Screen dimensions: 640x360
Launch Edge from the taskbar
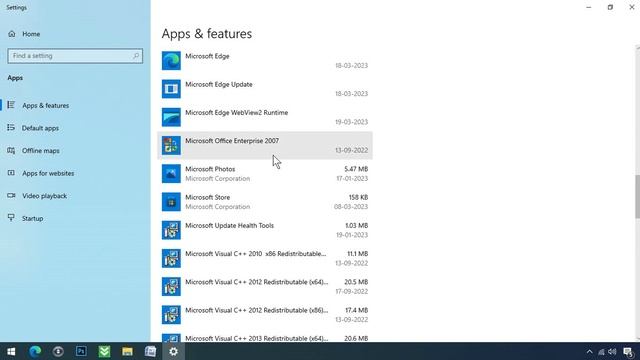coord(35,351)
